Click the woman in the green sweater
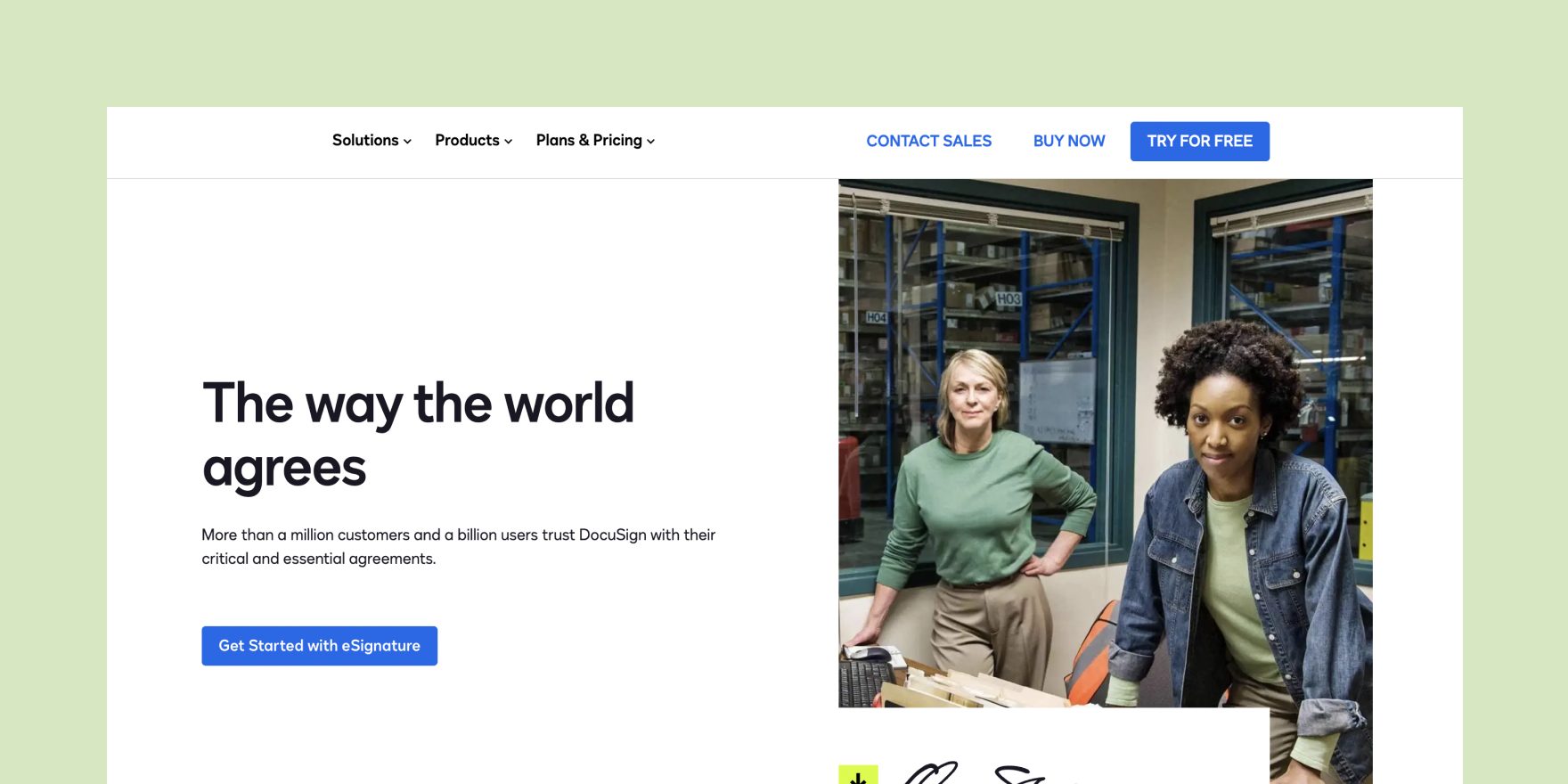 (x=976, y=499)
